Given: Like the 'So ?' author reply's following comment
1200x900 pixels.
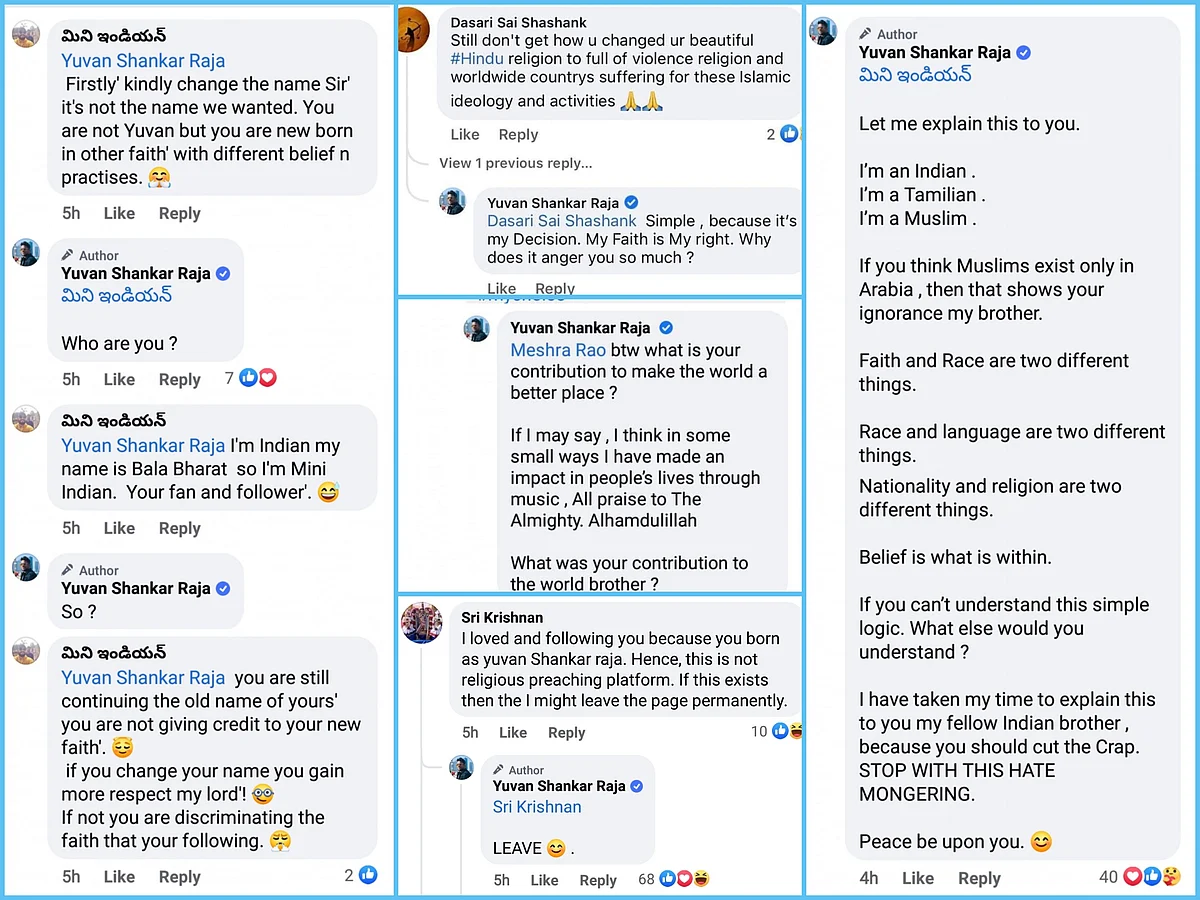Looking at the screenshot, I should tap(119, 876).
